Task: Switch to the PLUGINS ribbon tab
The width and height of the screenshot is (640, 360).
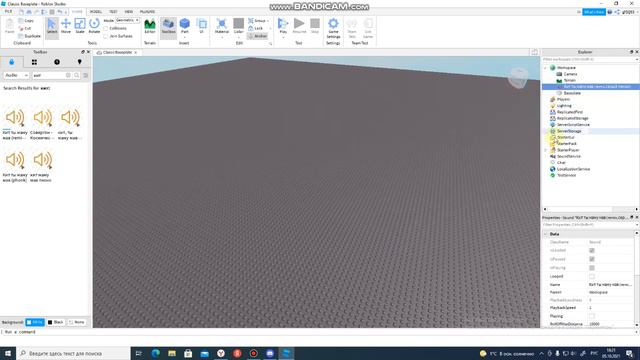Action: (x=147, y=11)
